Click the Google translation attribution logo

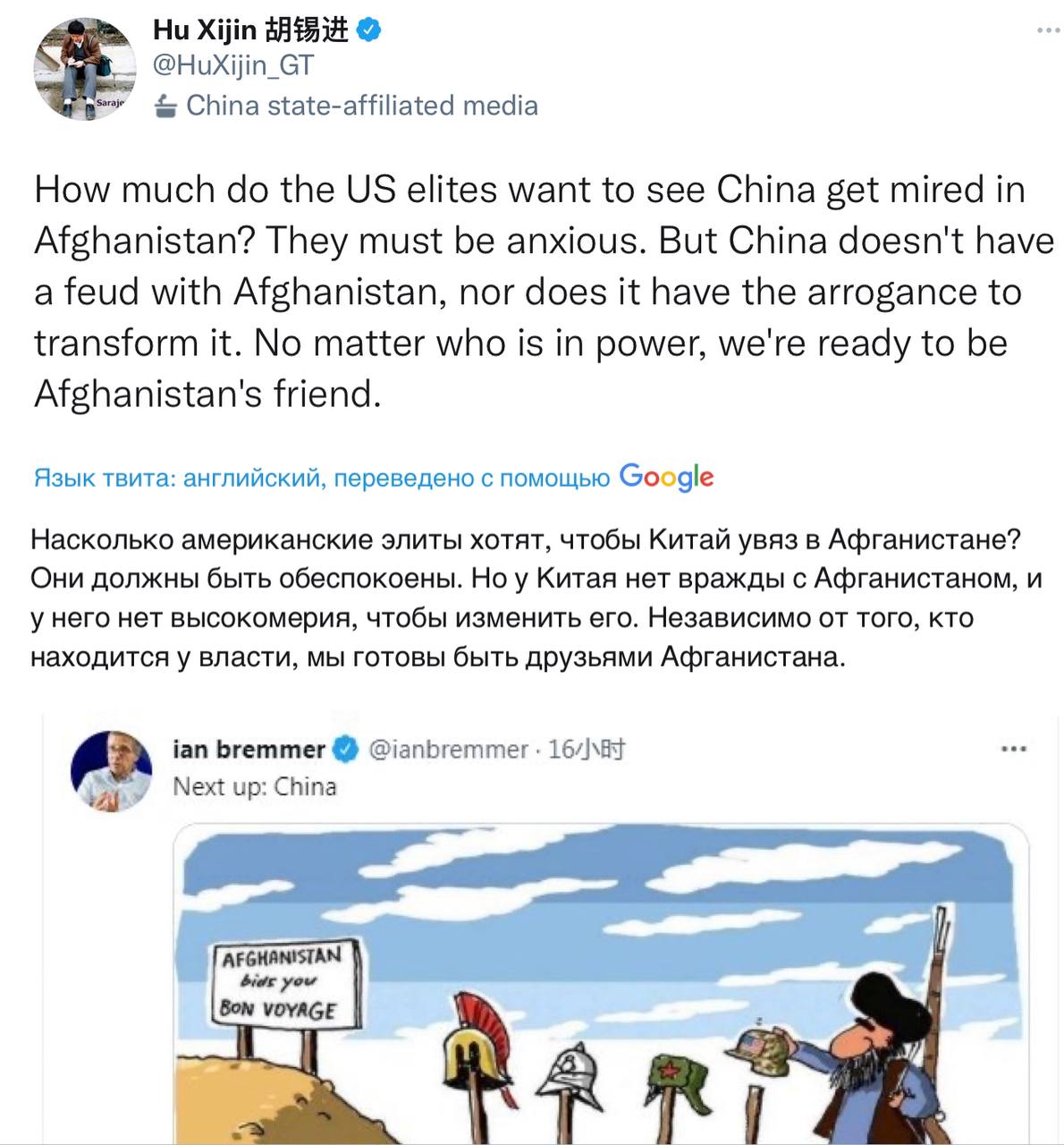(x=666, y=478)
